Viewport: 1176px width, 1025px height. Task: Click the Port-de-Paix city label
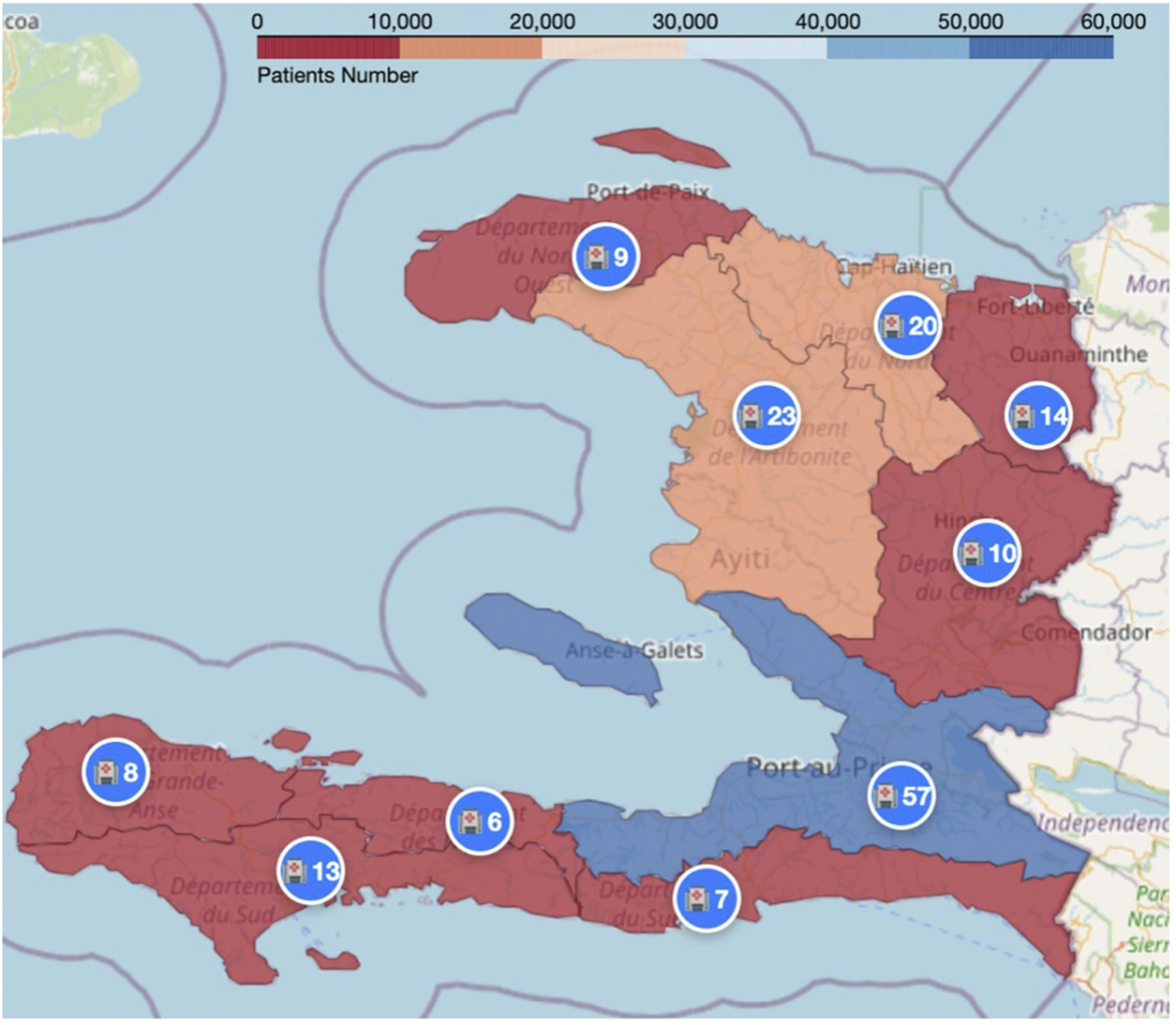point(648,192)
